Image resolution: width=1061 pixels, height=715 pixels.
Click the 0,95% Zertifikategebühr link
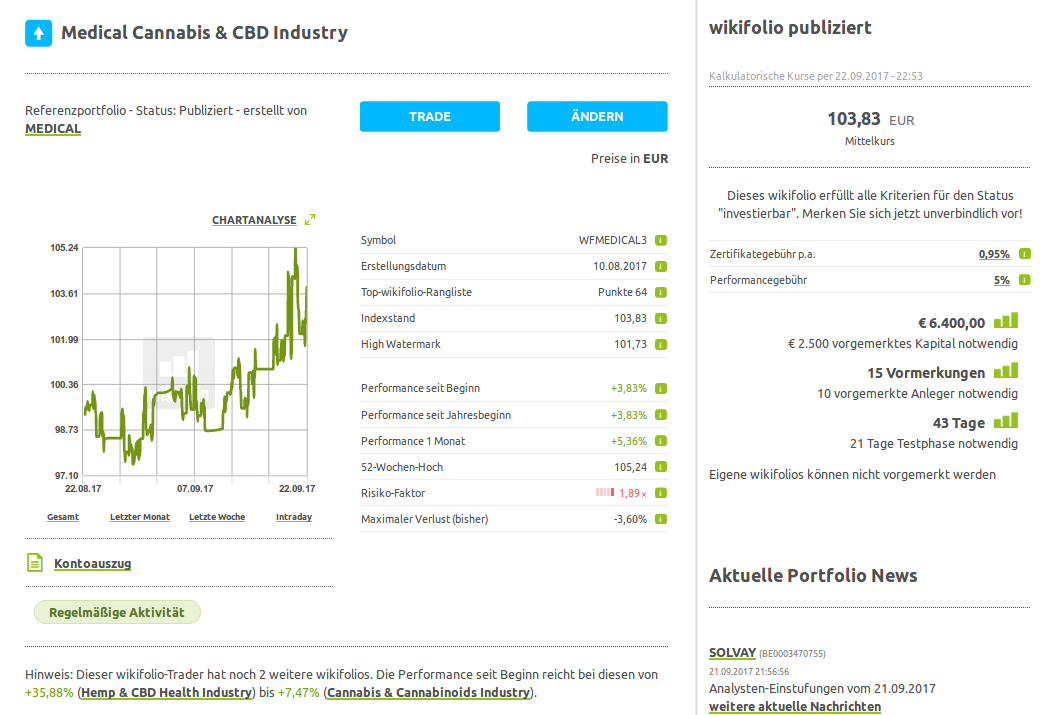994,254
